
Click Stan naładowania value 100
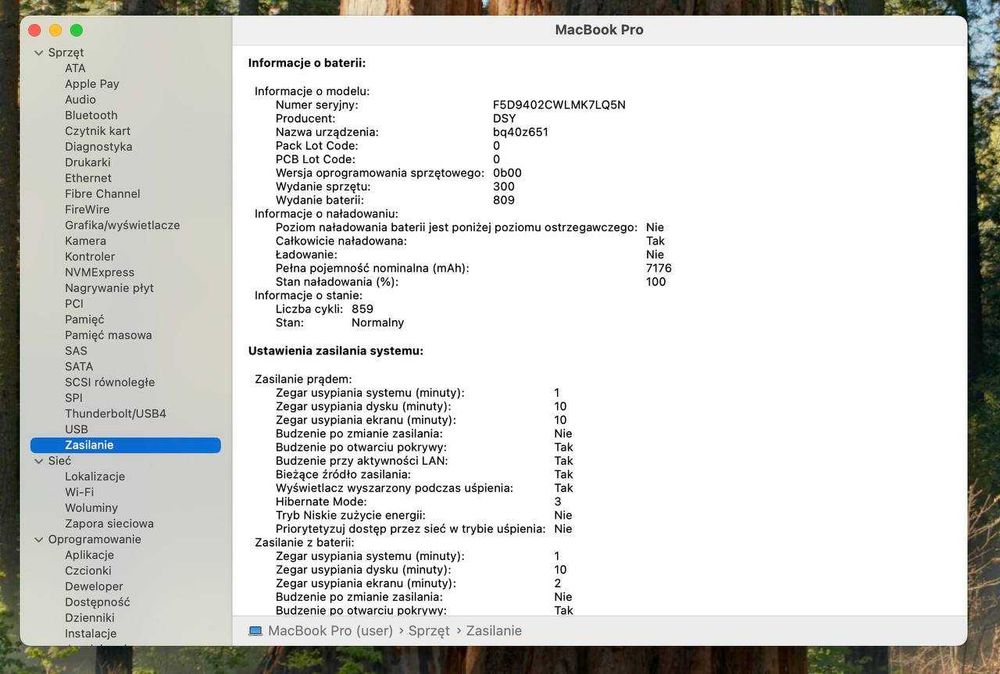tap(656, 282)
